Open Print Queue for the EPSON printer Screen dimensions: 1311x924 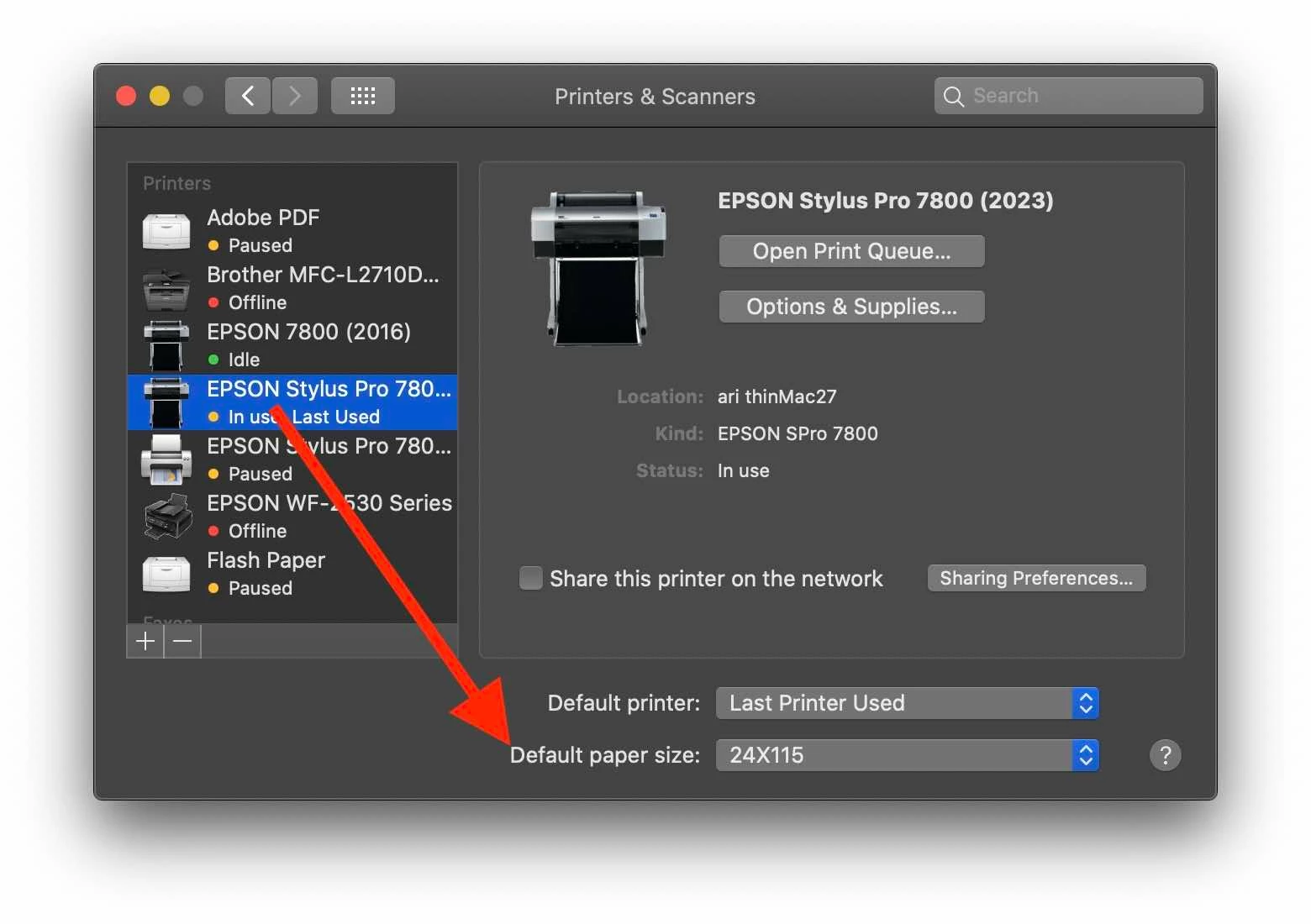(x=851, y=251)
